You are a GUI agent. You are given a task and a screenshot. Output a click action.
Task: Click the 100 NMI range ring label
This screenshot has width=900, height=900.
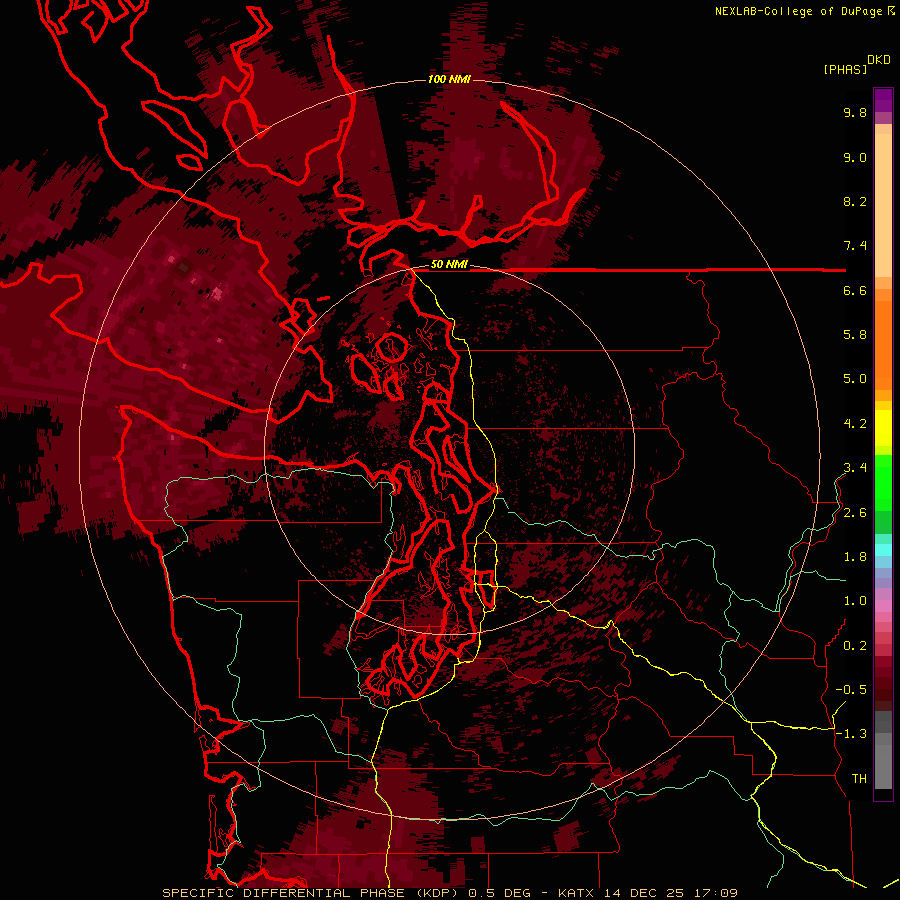pos(449,79)
